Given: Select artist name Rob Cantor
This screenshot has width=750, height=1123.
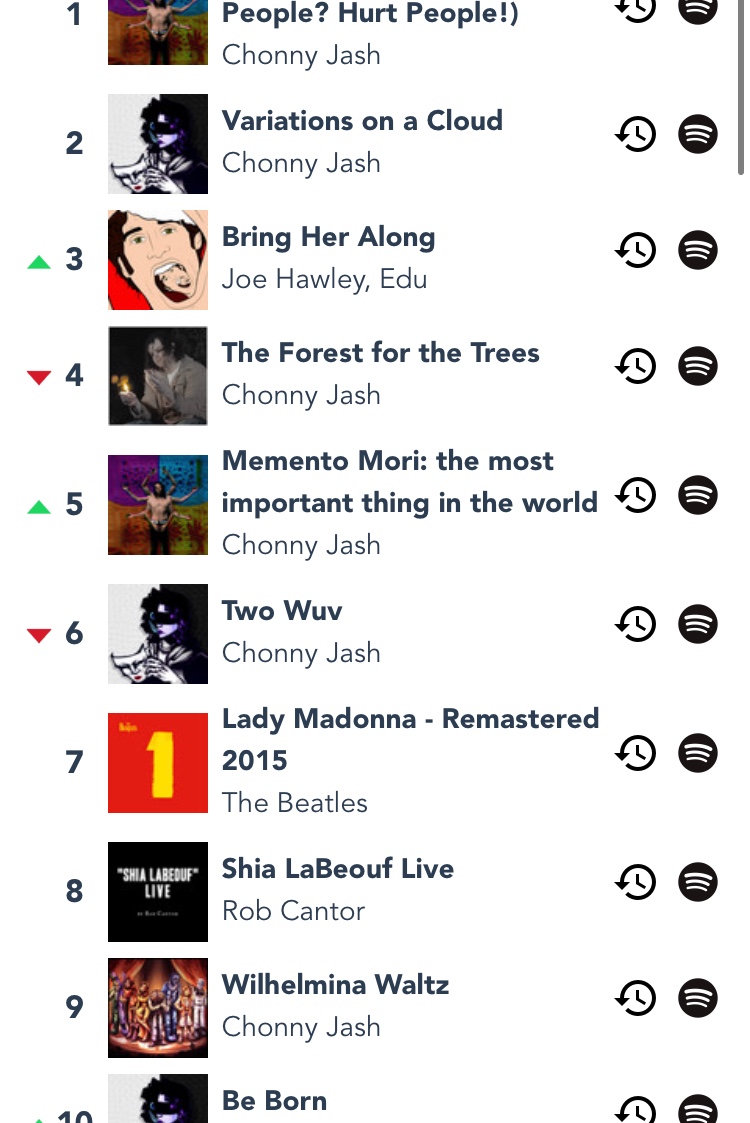Looking at the screenshot, I should (293, 911).
